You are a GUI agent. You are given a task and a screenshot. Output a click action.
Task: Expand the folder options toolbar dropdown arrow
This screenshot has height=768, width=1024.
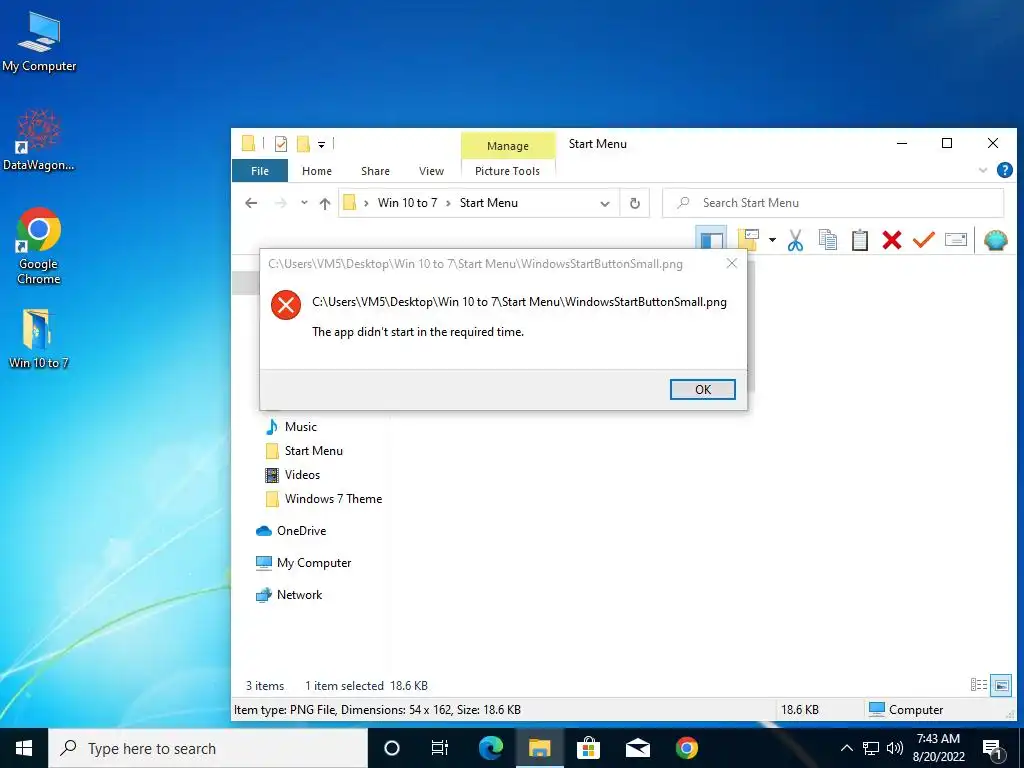772,240
